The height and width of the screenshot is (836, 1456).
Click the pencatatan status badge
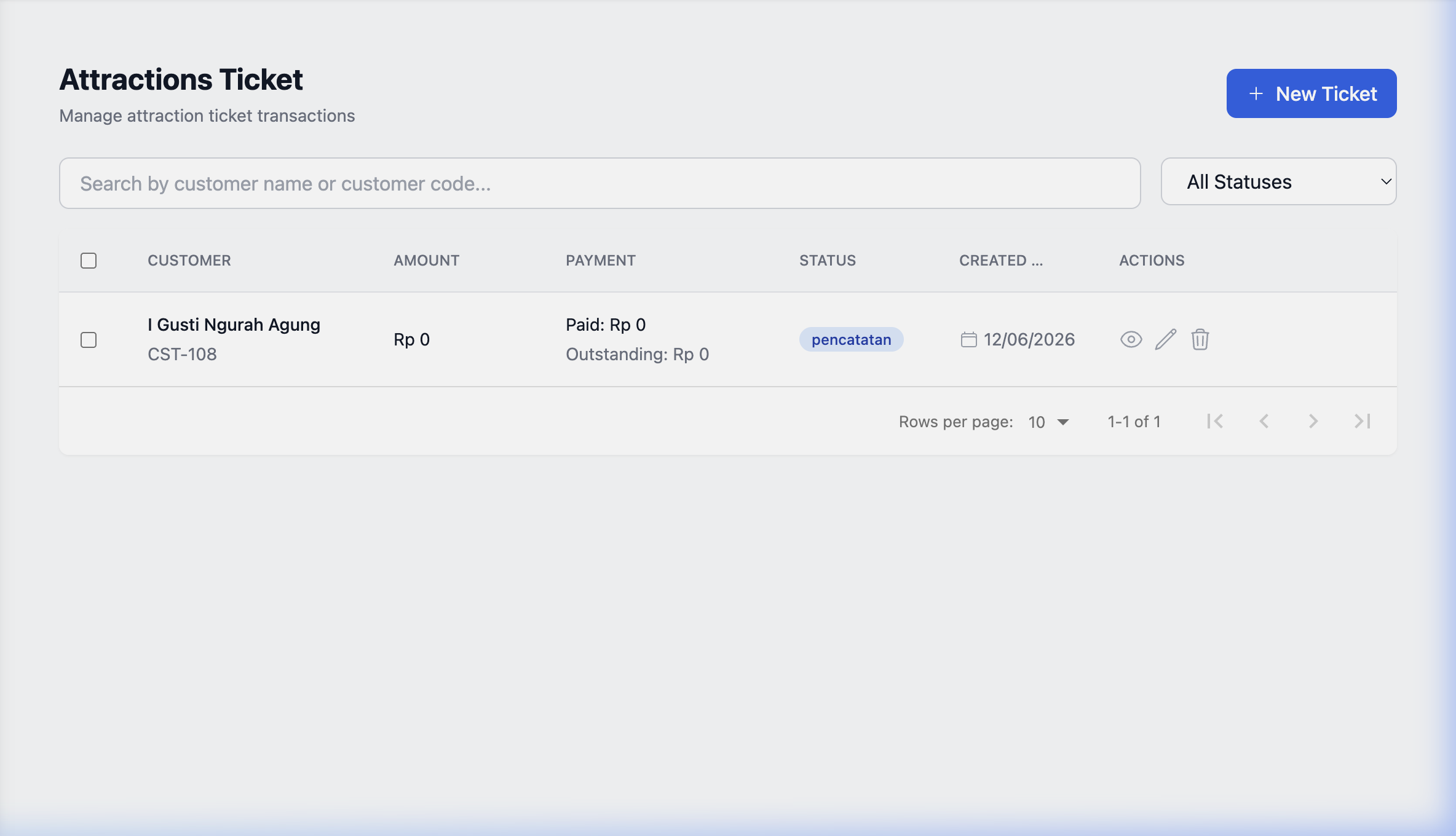pyautogui.click(x=851, y=339)
